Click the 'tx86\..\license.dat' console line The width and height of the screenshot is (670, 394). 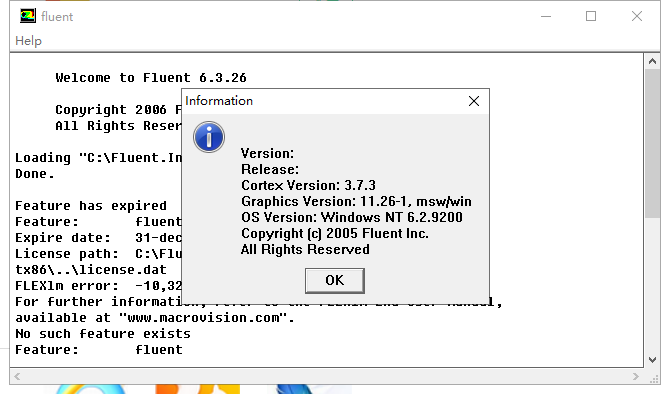click(x=91, y=270)
